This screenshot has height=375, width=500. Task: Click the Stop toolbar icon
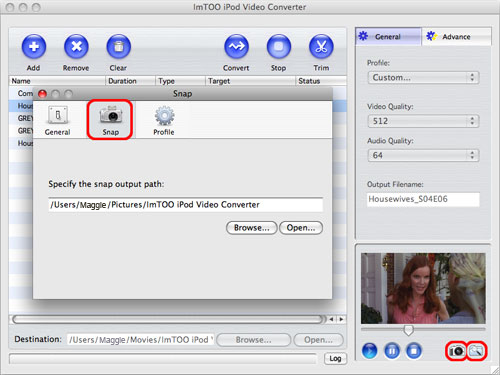pos(279,47)
